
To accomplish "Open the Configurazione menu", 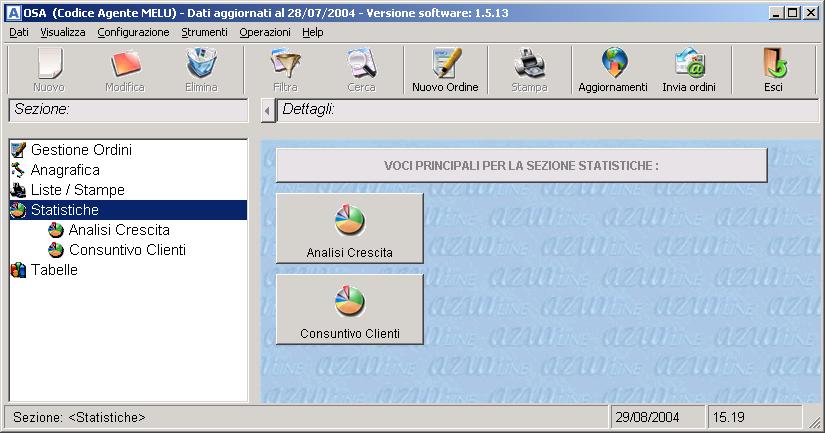I will (x=133, y=32).
